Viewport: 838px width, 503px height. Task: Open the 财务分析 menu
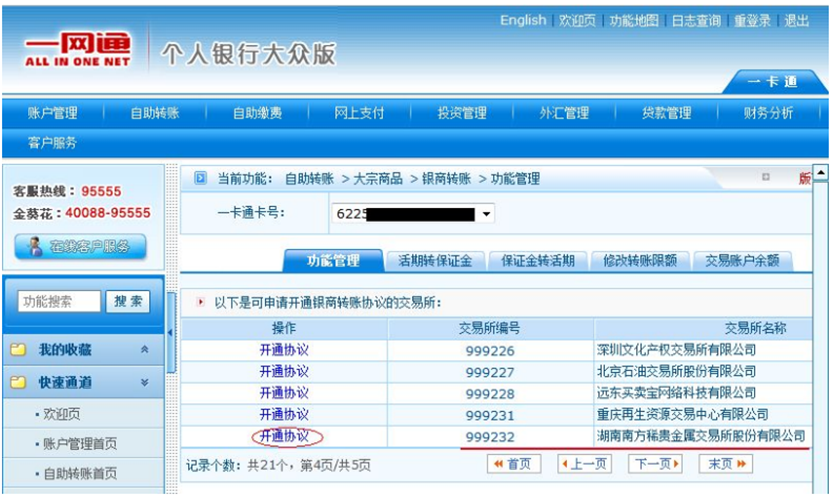(x=768, y=113)
